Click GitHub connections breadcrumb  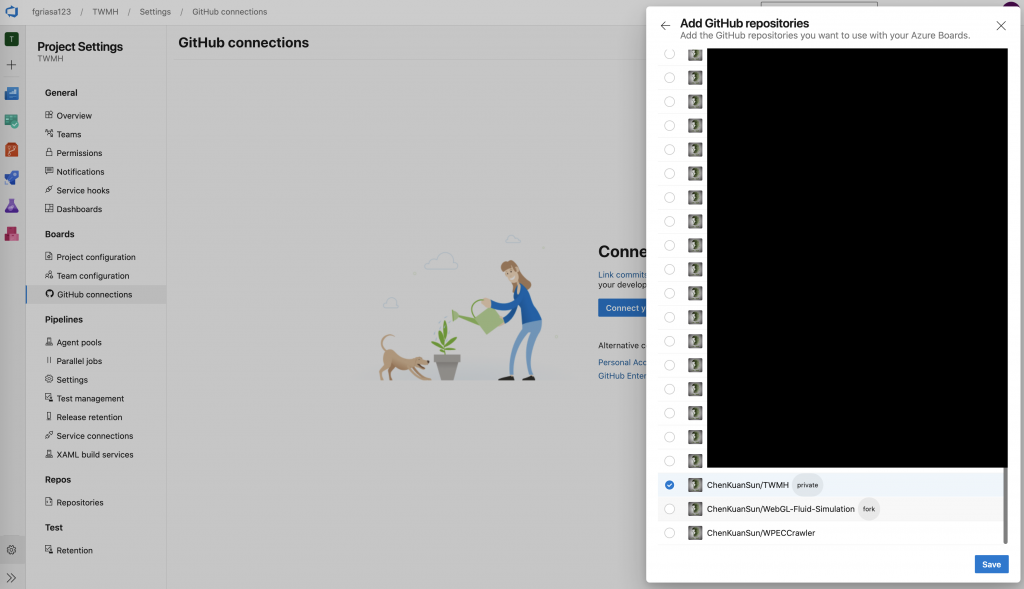pos(229,12)
